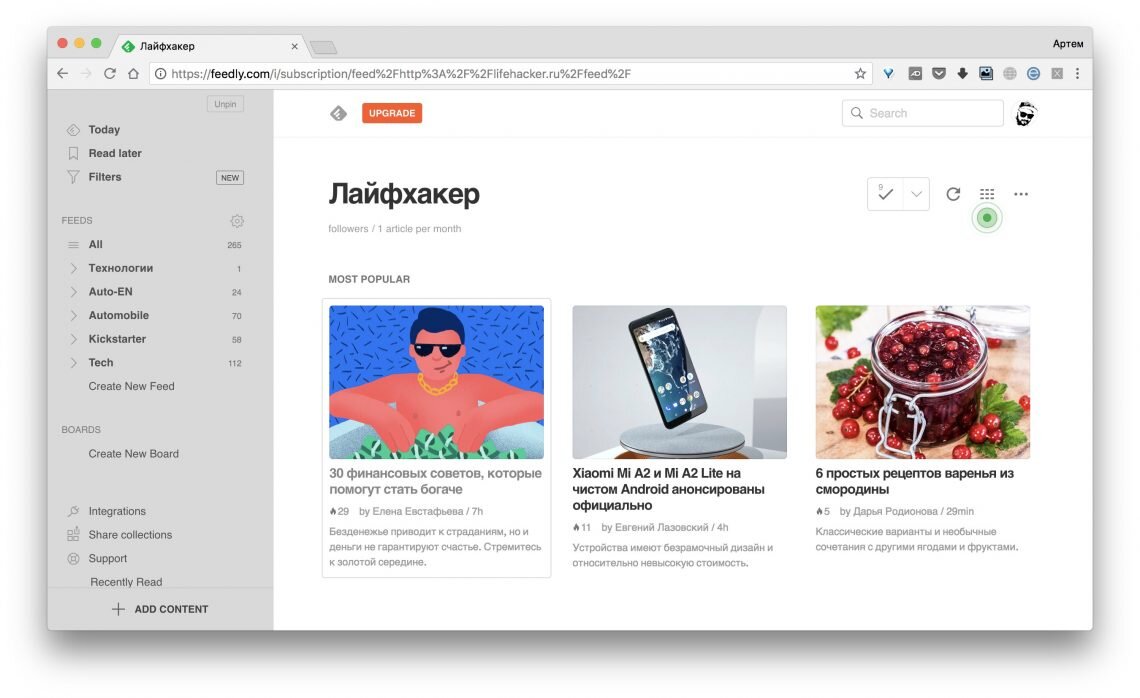Unpin the left sidebar

225,104
